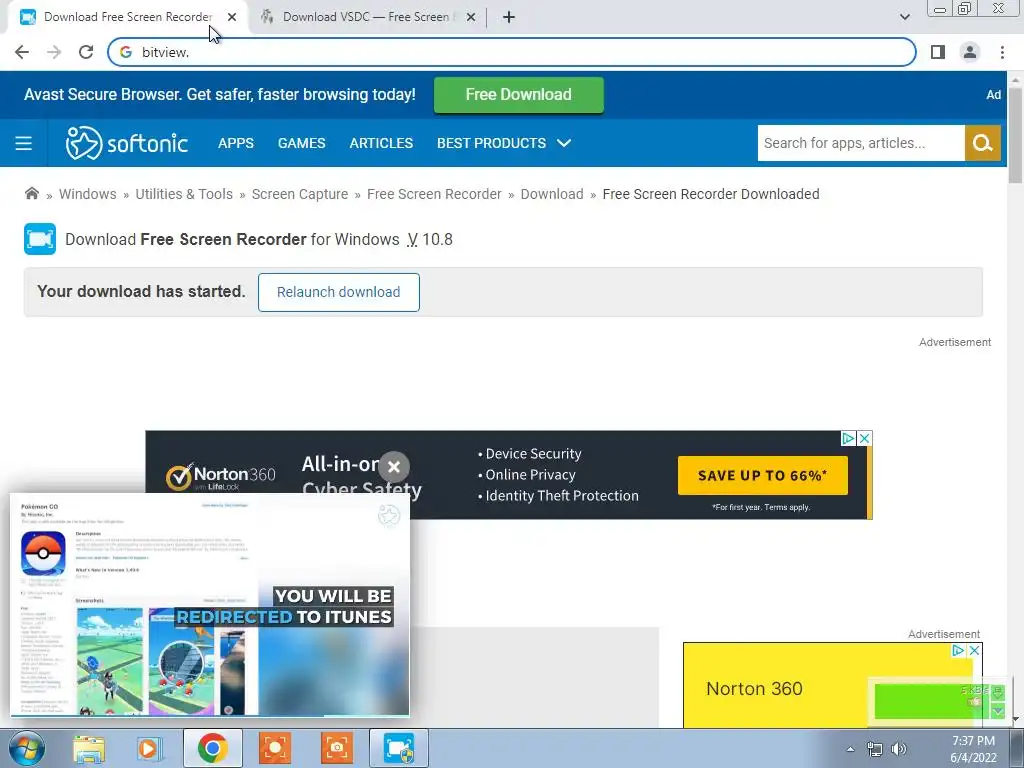The height and width of the screenshot is (768, 1024).
Task: Click the Chrome taskbar icon
Action: pos(212,748)
